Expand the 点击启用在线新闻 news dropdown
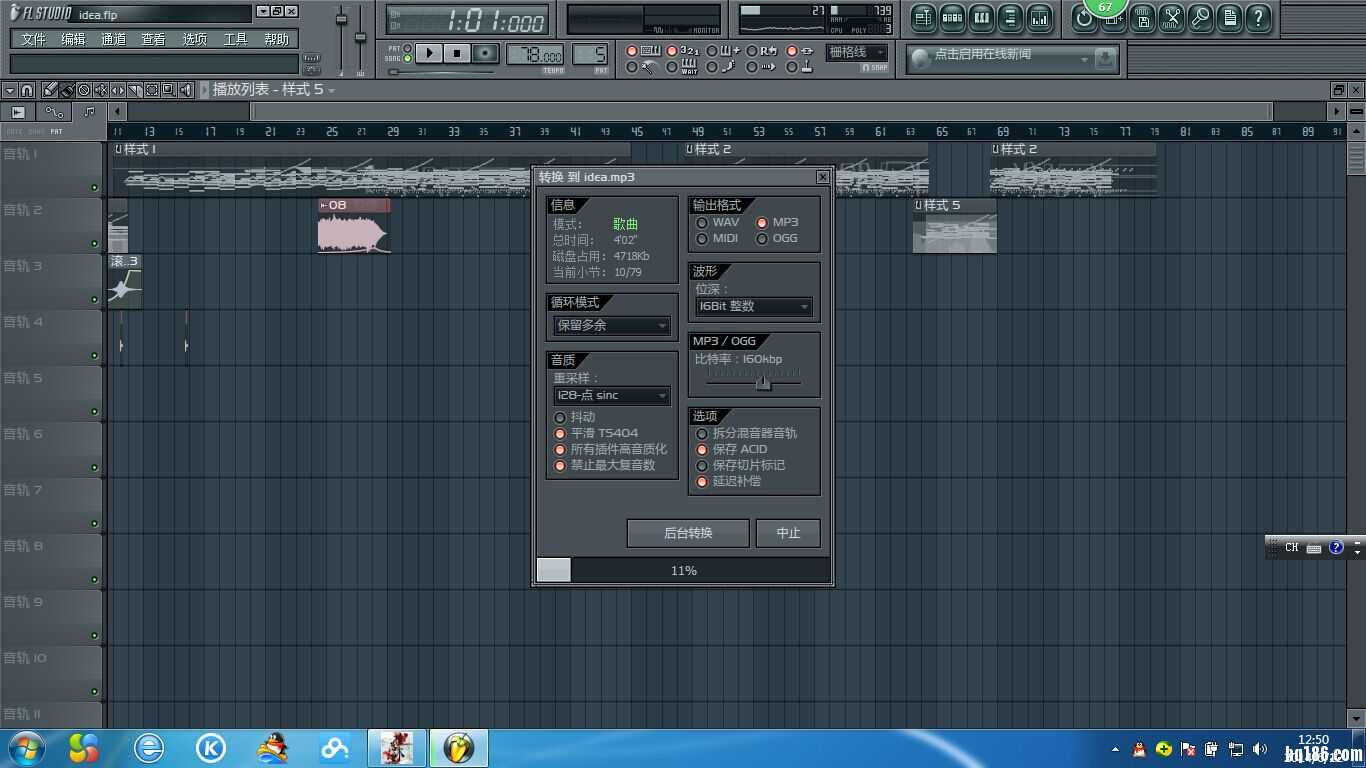This screenshot has width=1366, height=768. pos(1084,60)
